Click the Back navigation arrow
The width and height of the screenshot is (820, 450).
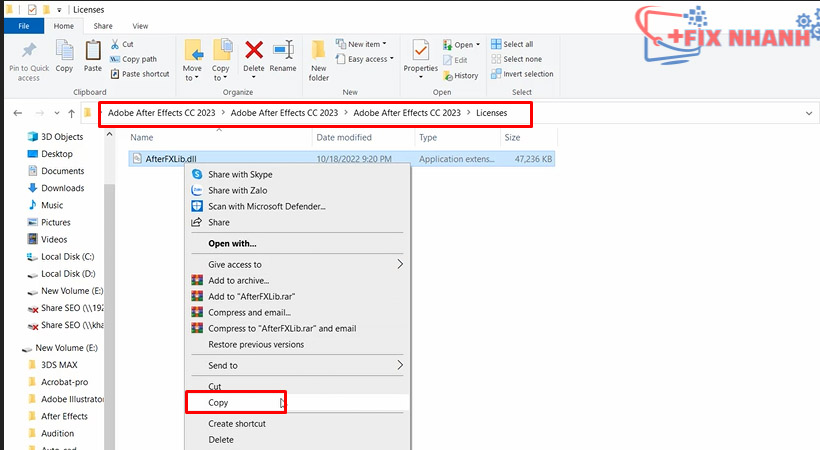(18, 113)
